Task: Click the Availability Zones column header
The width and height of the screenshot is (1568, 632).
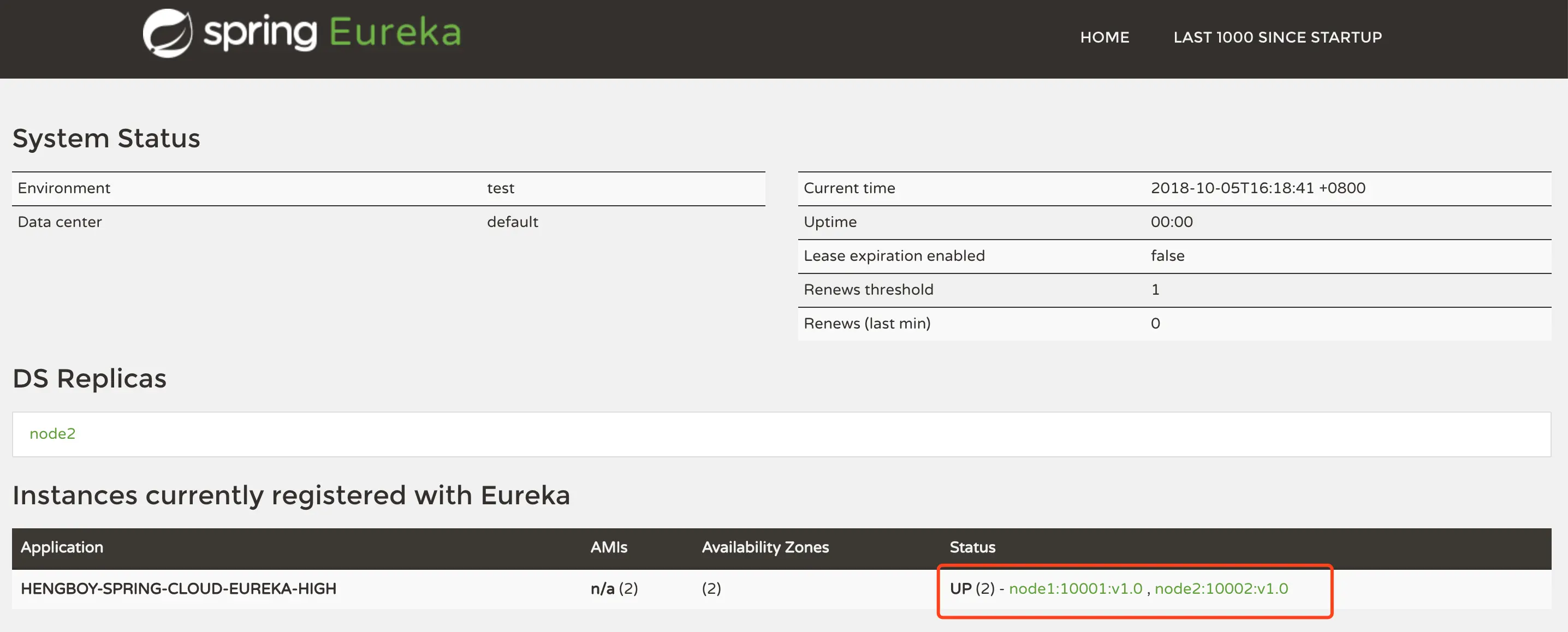Action: (764, 547)
